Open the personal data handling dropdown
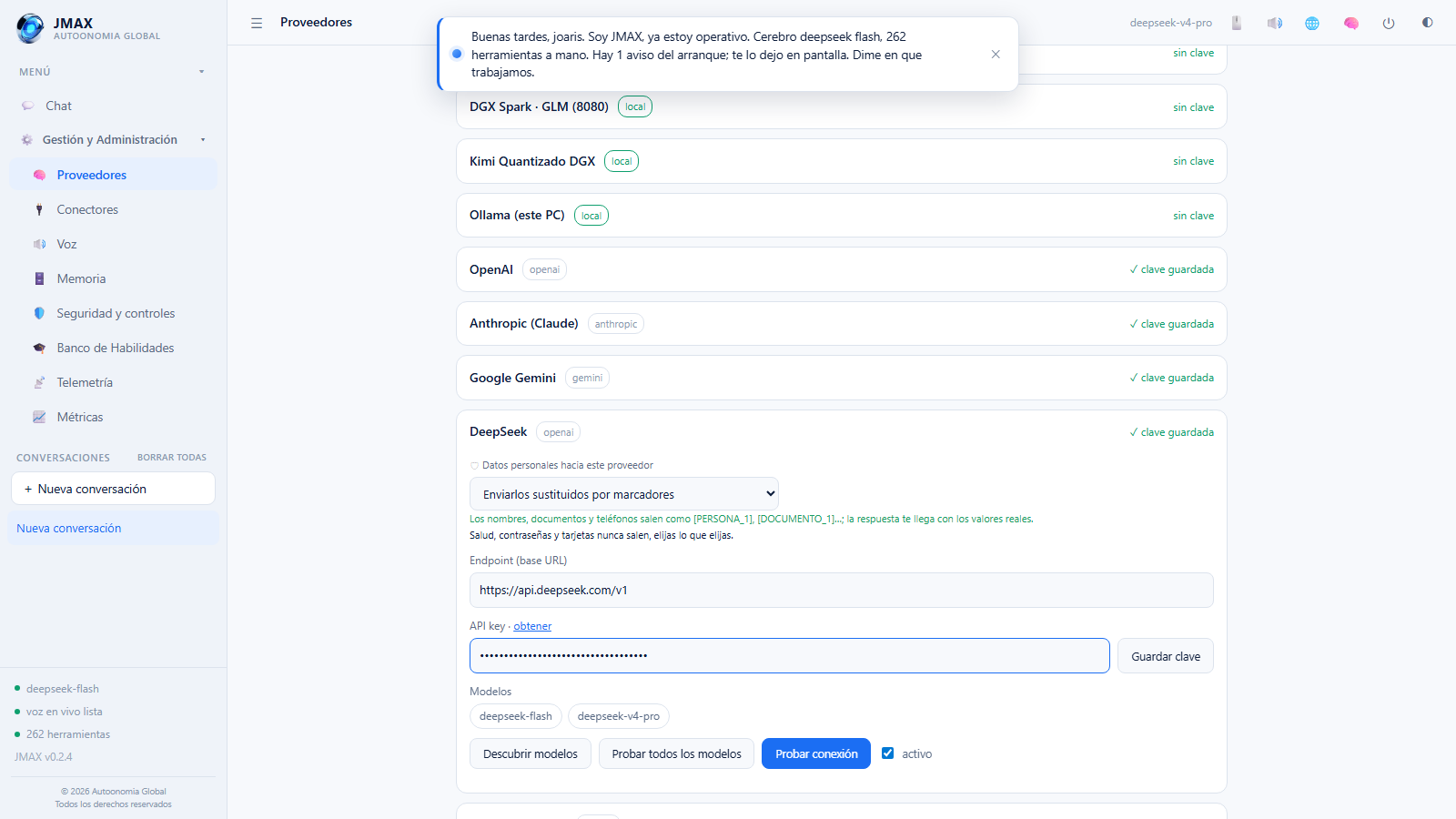This screenshot has width=1456, height=819. [624, 494]
